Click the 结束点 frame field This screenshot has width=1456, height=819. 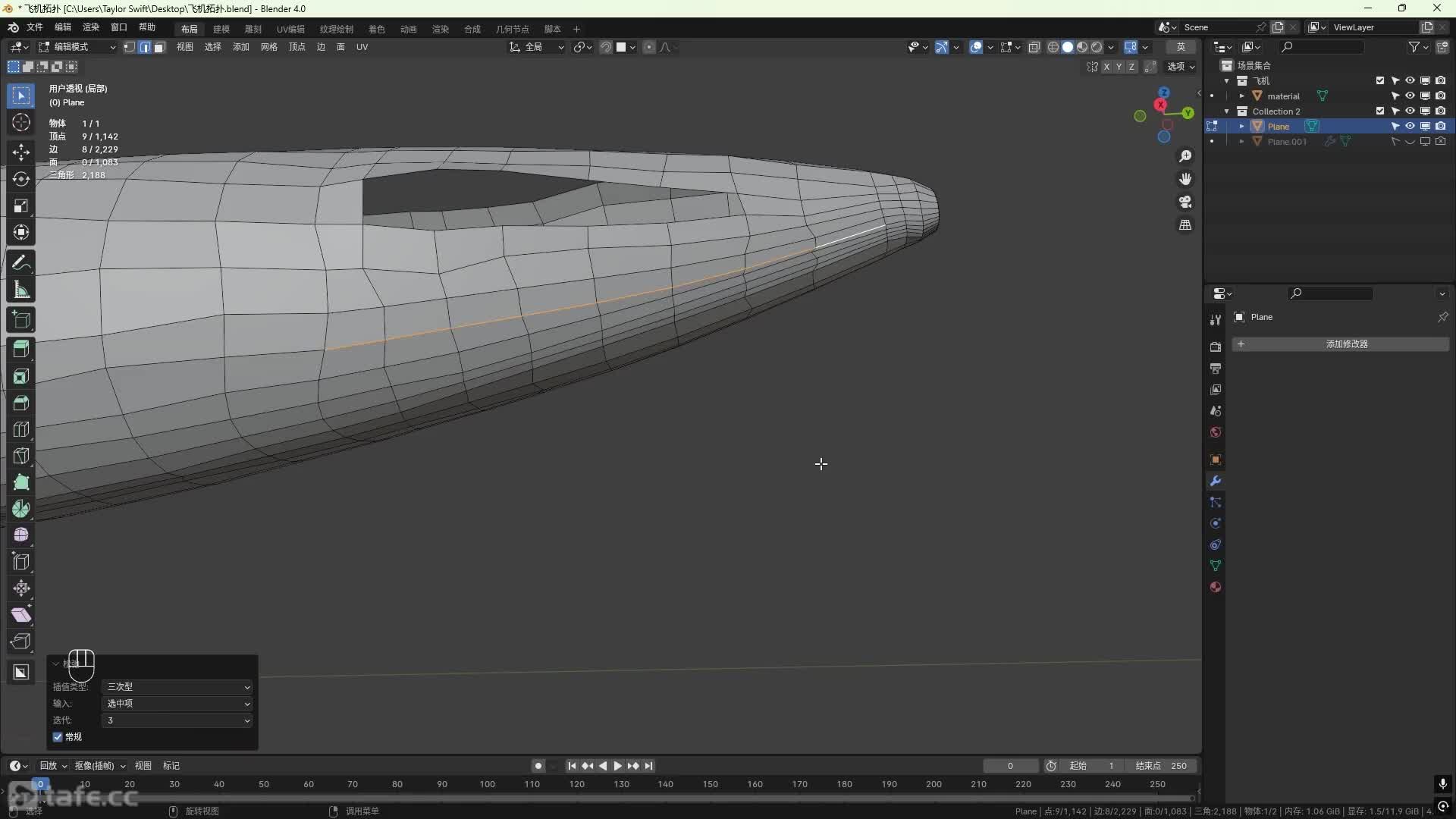tap(1161, 766)
